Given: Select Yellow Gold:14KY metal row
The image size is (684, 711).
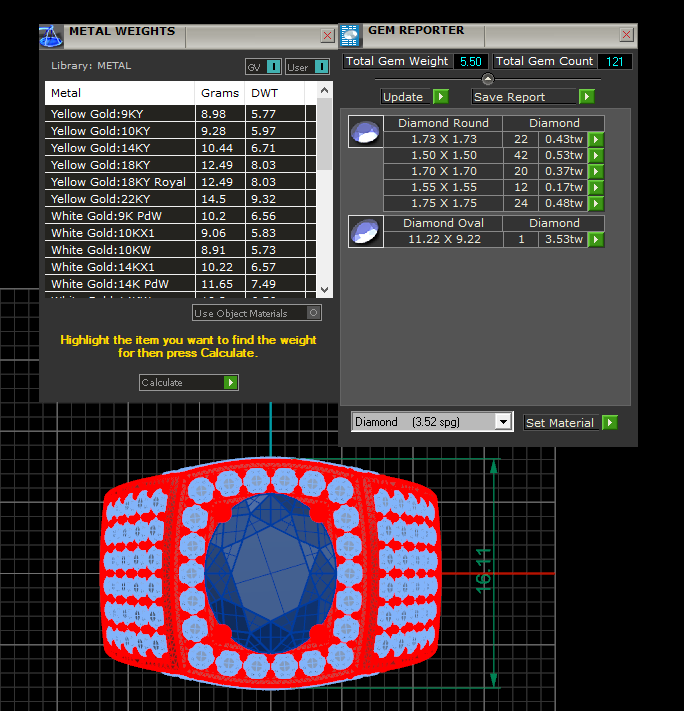Looking at the screenshot, I should pos(120,148).
